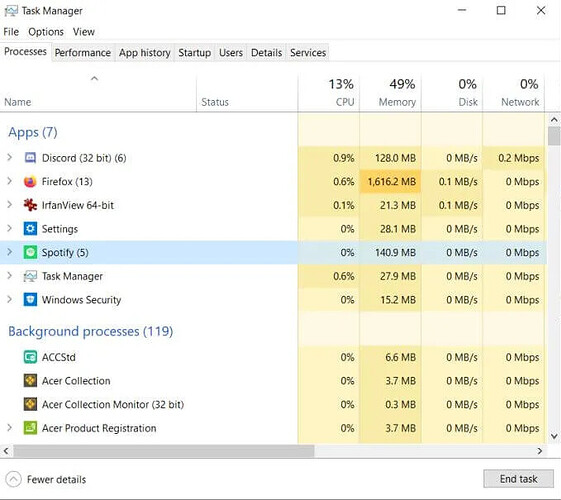
Task: Collapse view with Fewer details
Action: (x=46, y=479)
